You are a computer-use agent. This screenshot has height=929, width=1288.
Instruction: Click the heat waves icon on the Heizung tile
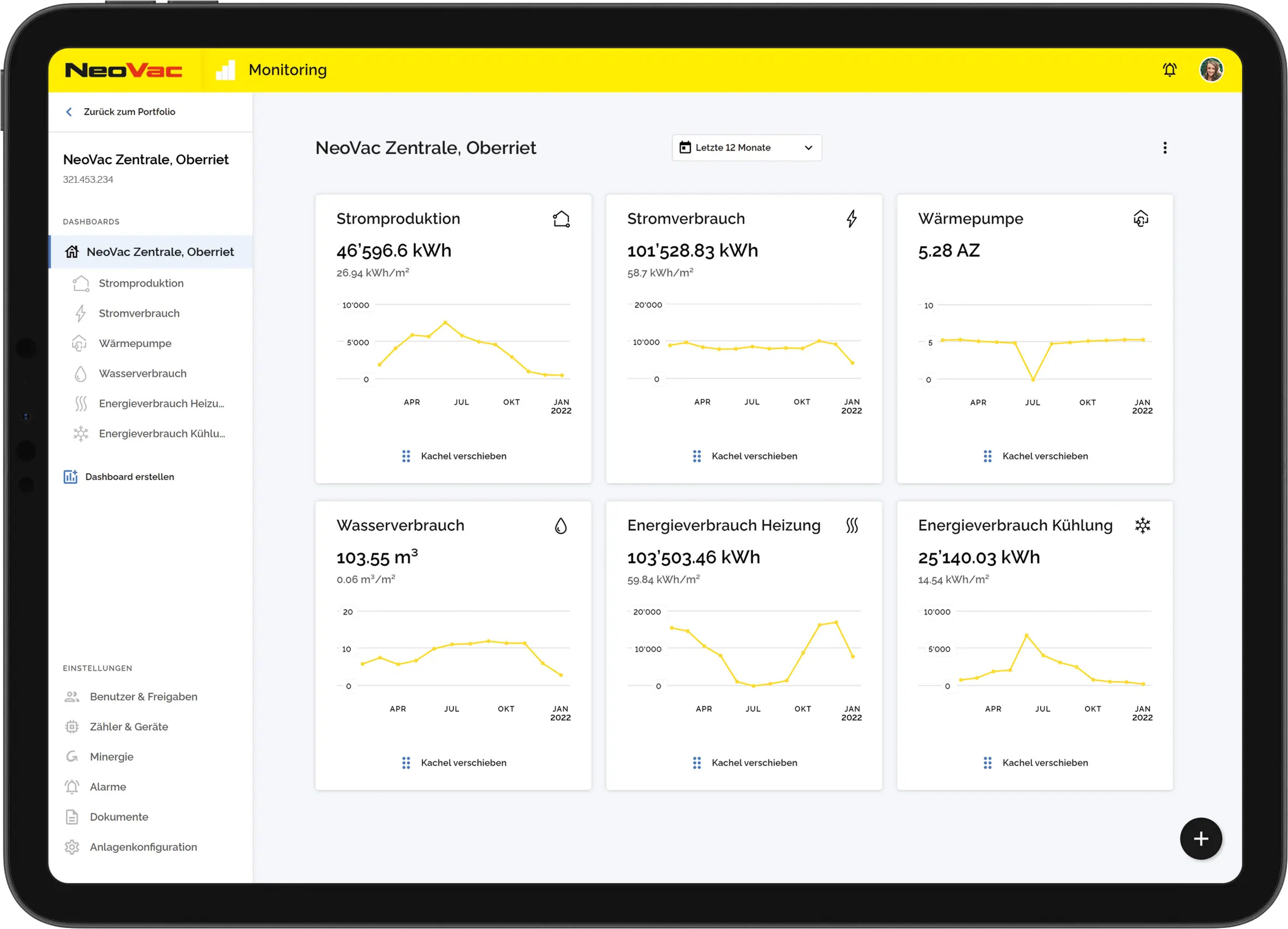851,525
